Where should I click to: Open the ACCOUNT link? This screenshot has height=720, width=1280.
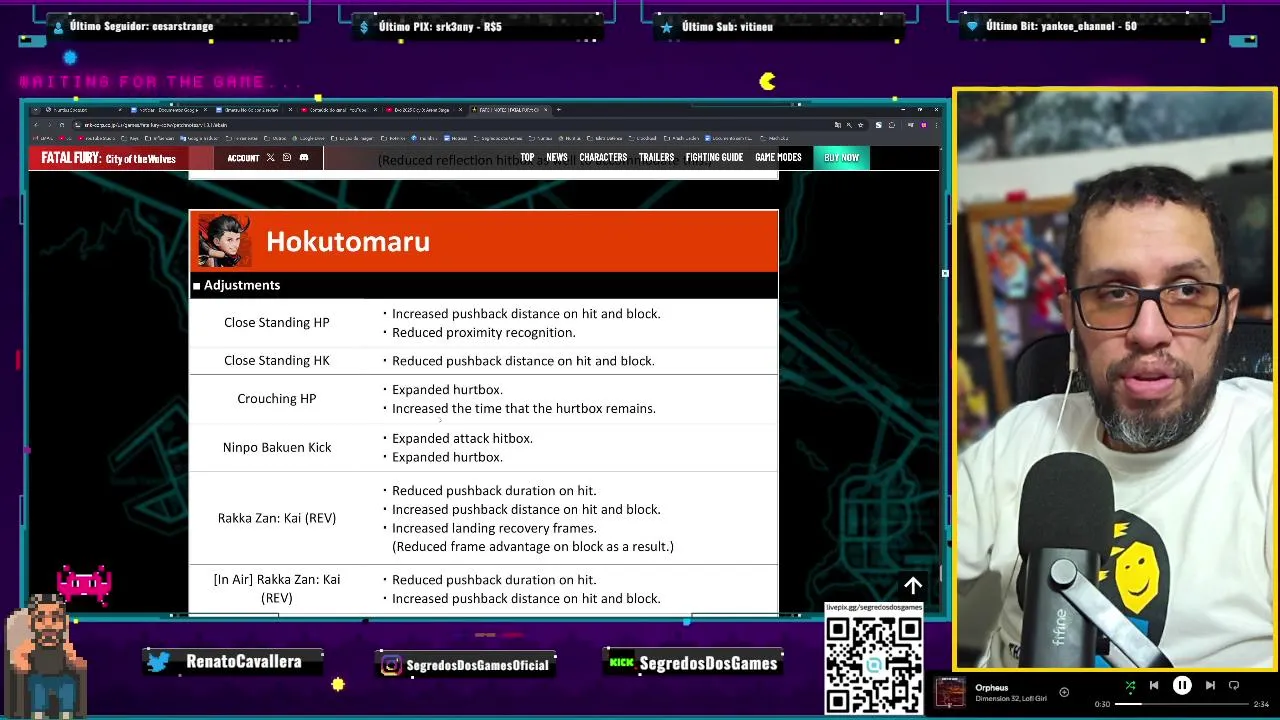click(x=243, y=158)
